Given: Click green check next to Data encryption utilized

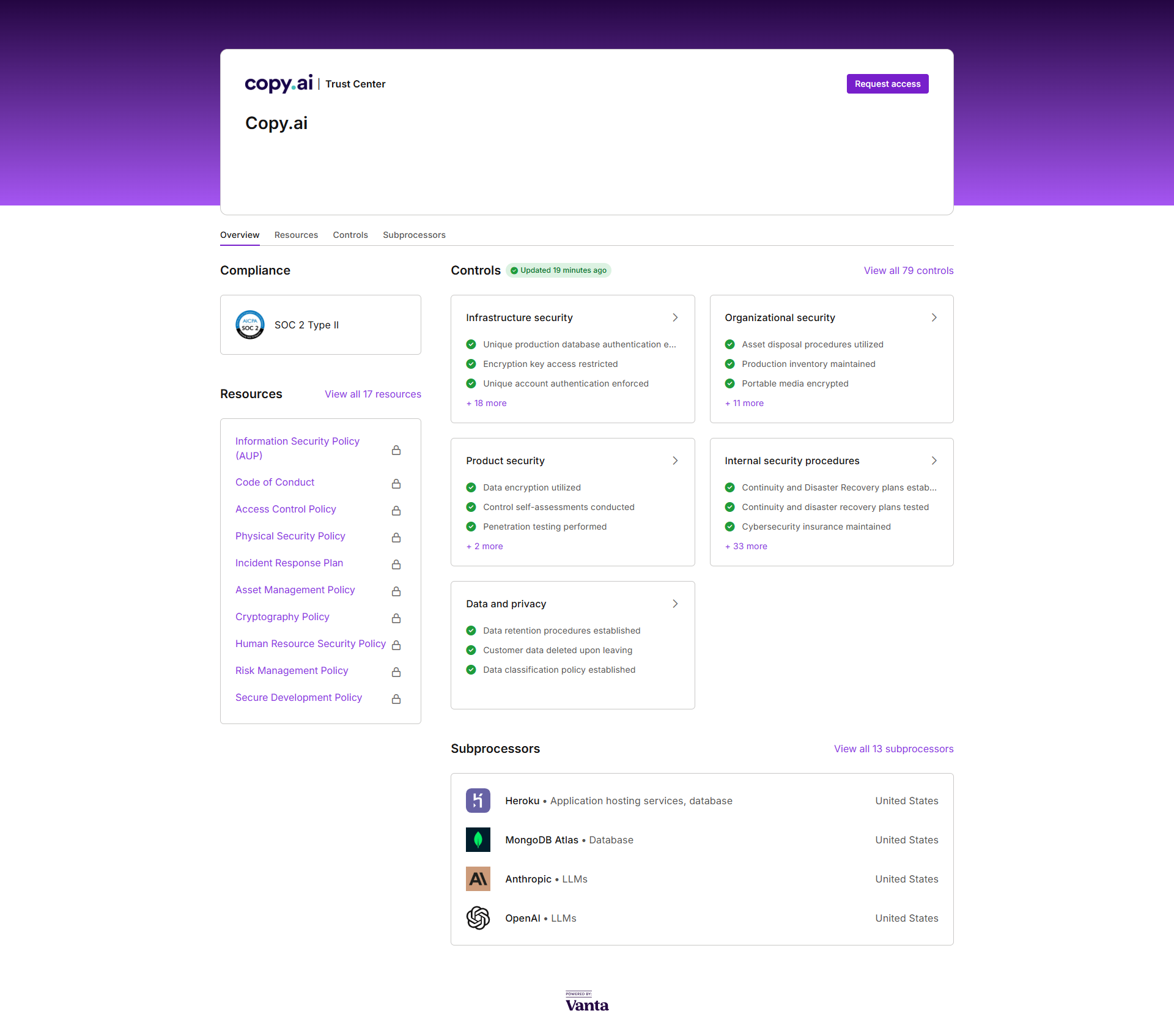Looking at the screenshot, I should pos(471,487).
